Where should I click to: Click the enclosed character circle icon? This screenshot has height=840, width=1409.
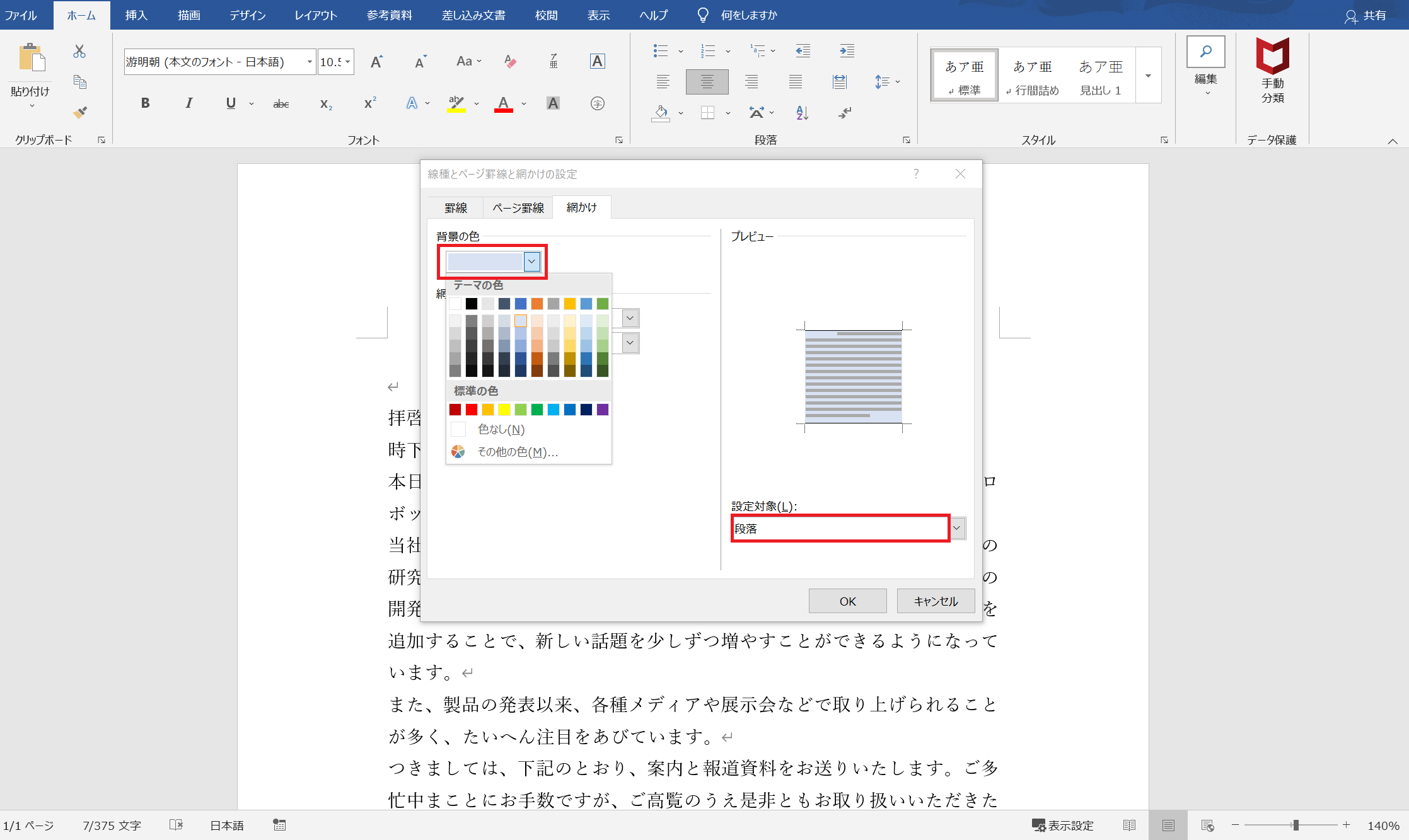(x=597, y=103)
